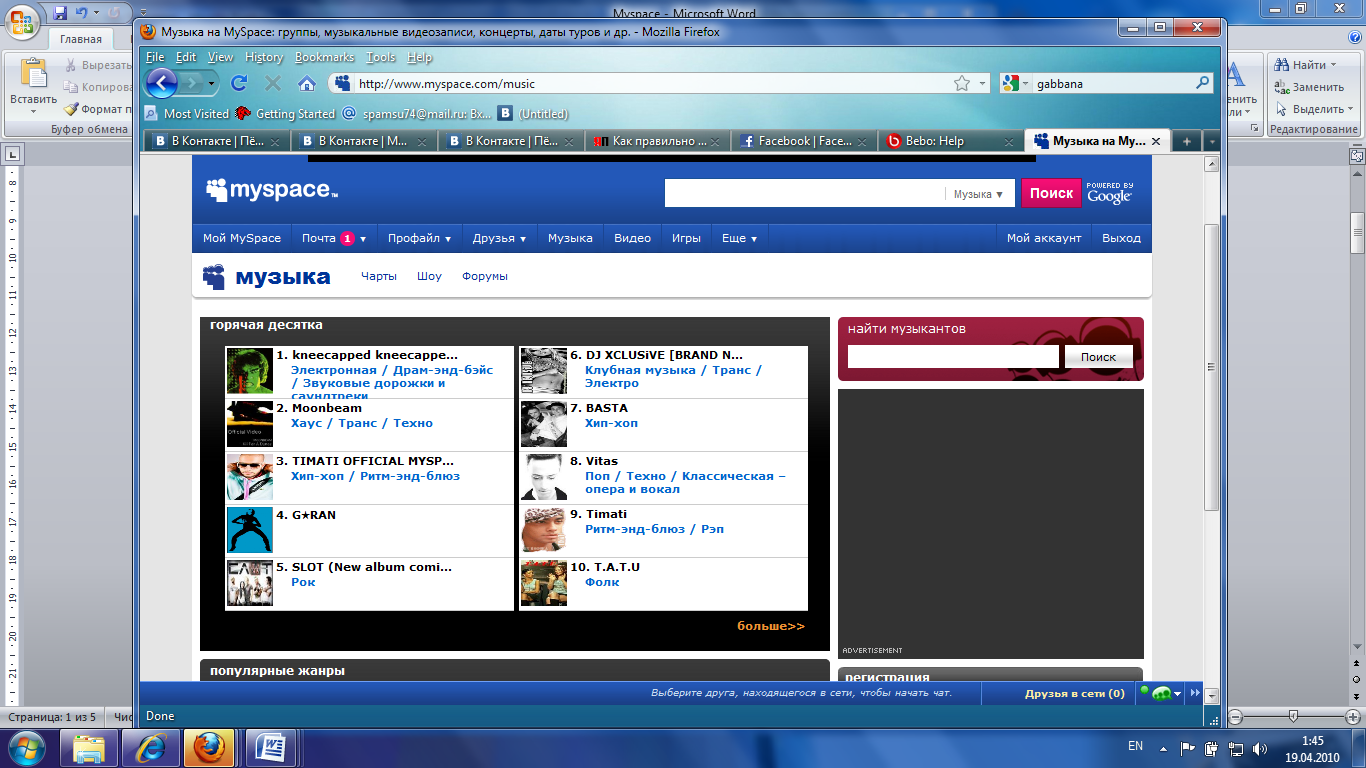1366x768 pixels.
Task: Click the pink Поиск button
Action: point(1051,193)
